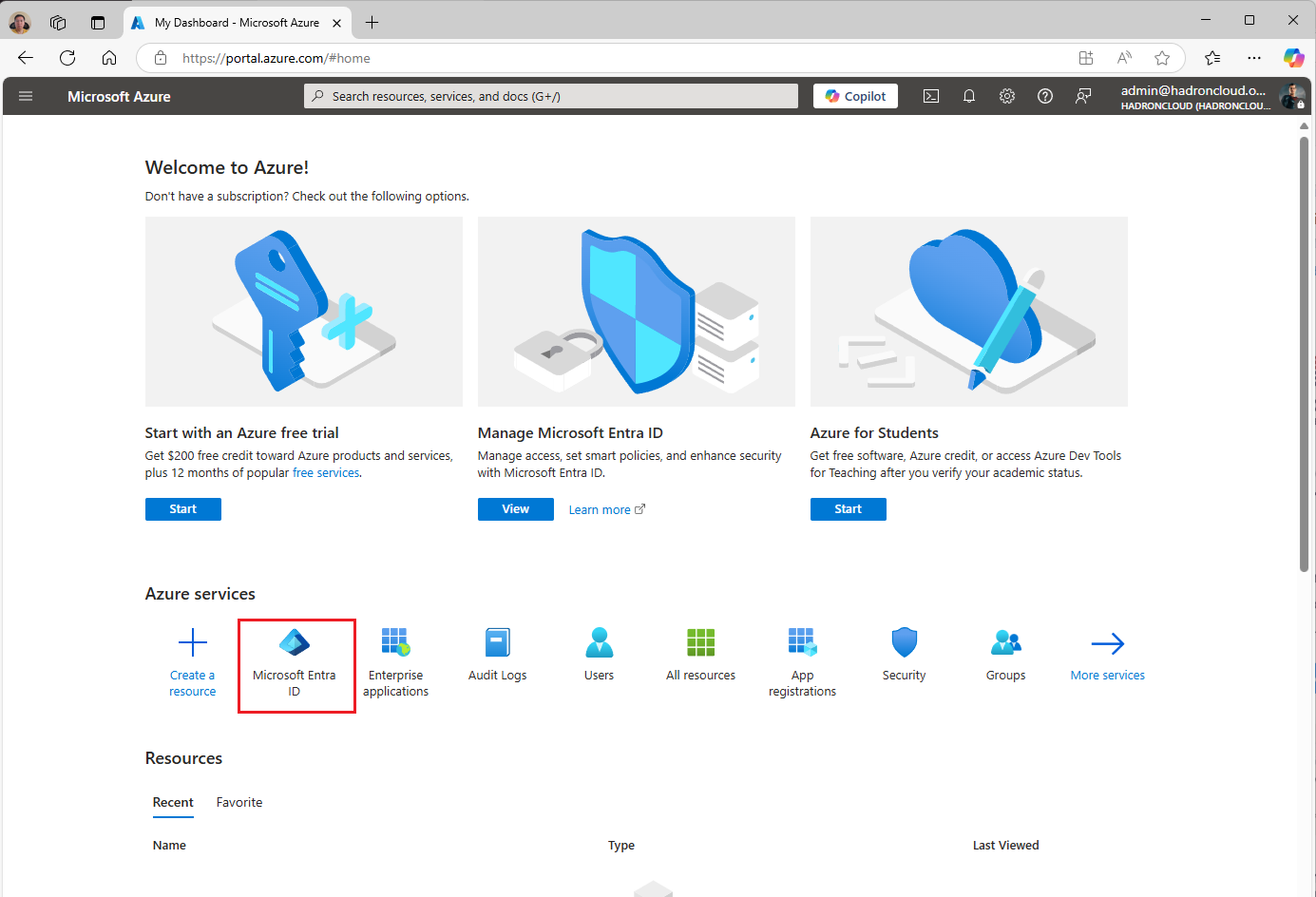1316x897 pixels.
Task: Focus the Search resources, services, and docs box
Action: click(551, 96)
